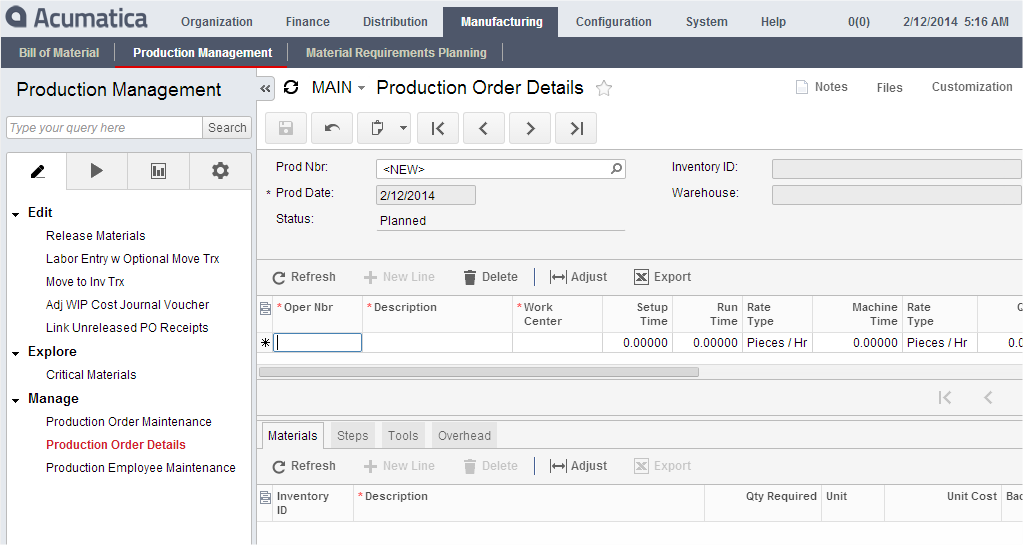
Task: Export operations grid to Excel
Action: coord(662,277)
